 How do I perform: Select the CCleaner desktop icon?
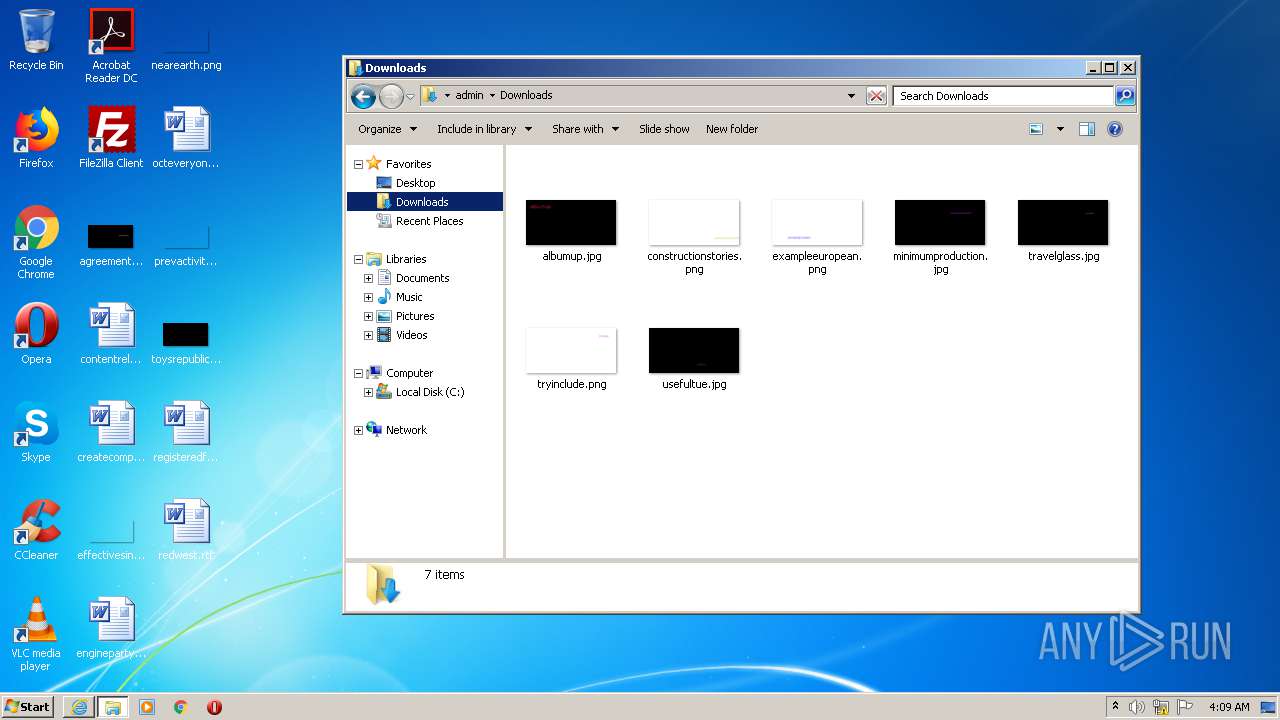pos(36,530)
